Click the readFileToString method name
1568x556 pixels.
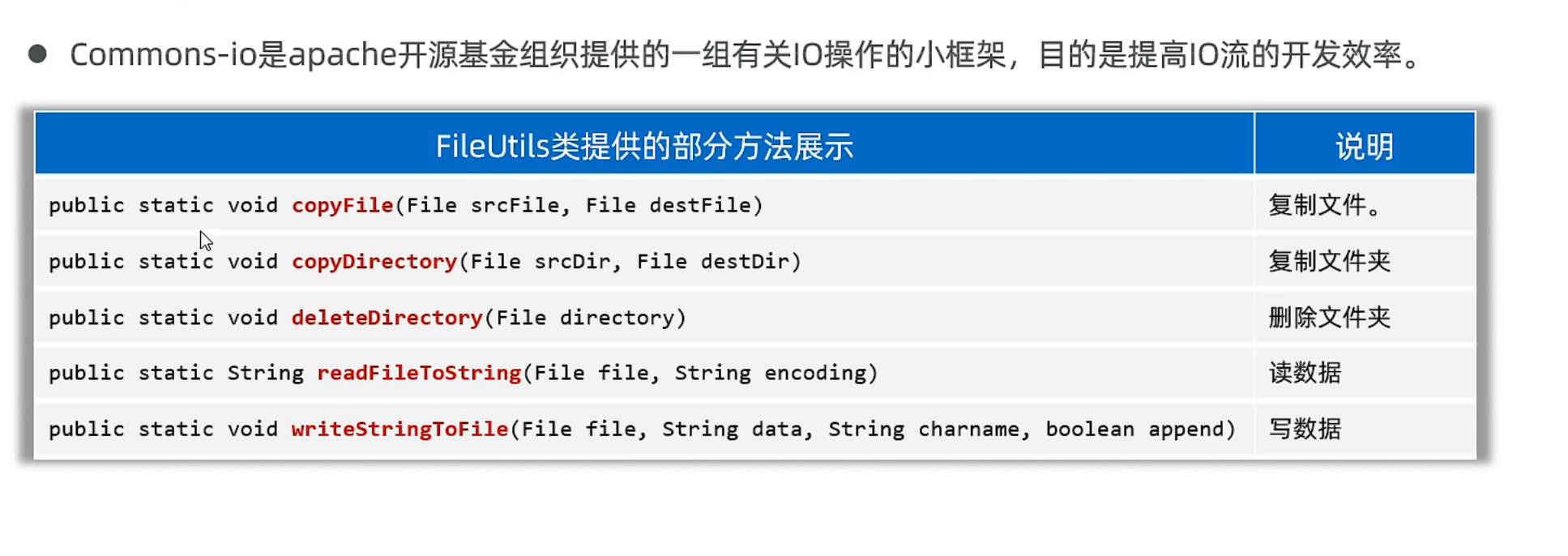click(418, 373)
